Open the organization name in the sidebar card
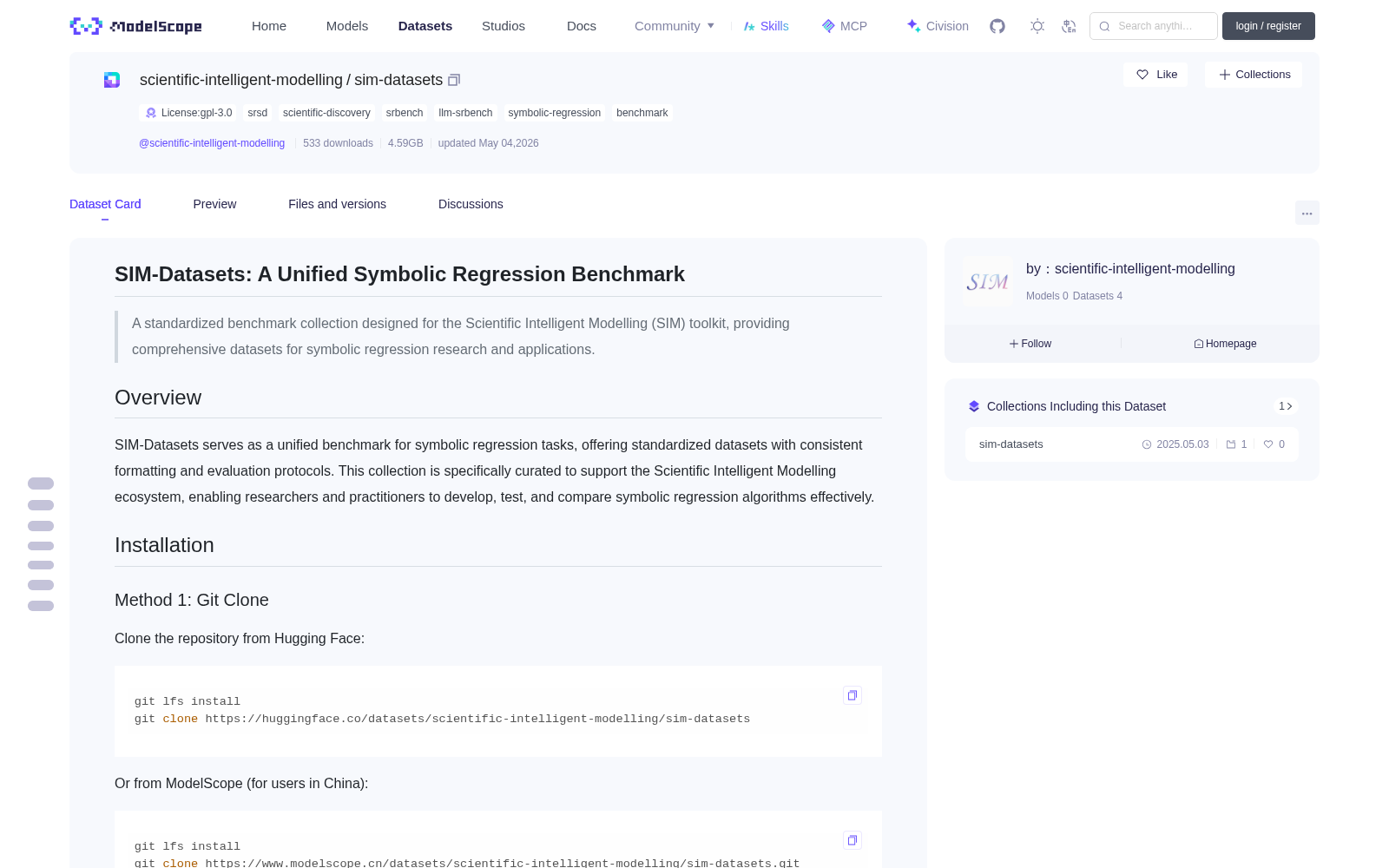Viewport: 1389px width, 868px height. tap(1145, 269)
